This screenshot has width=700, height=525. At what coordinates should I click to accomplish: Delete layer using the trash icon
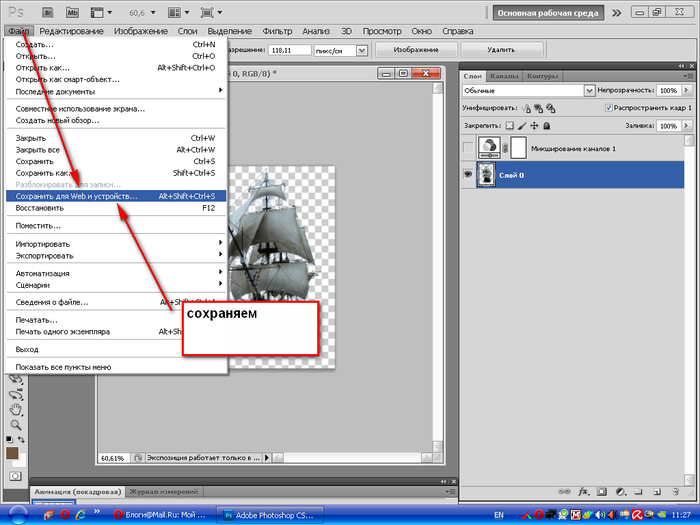[x=674, y=491]
